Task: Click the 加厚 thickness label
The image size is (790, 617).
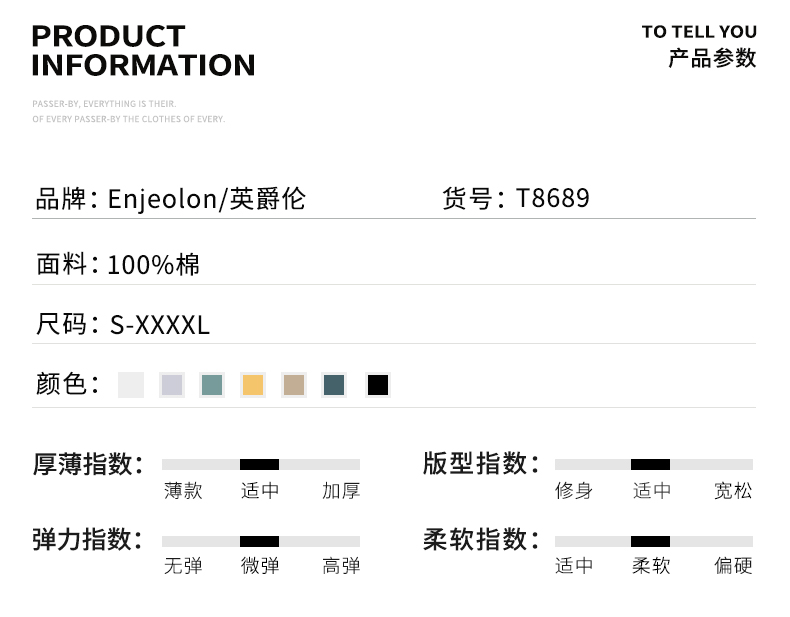Action: [x=341, y=491]
